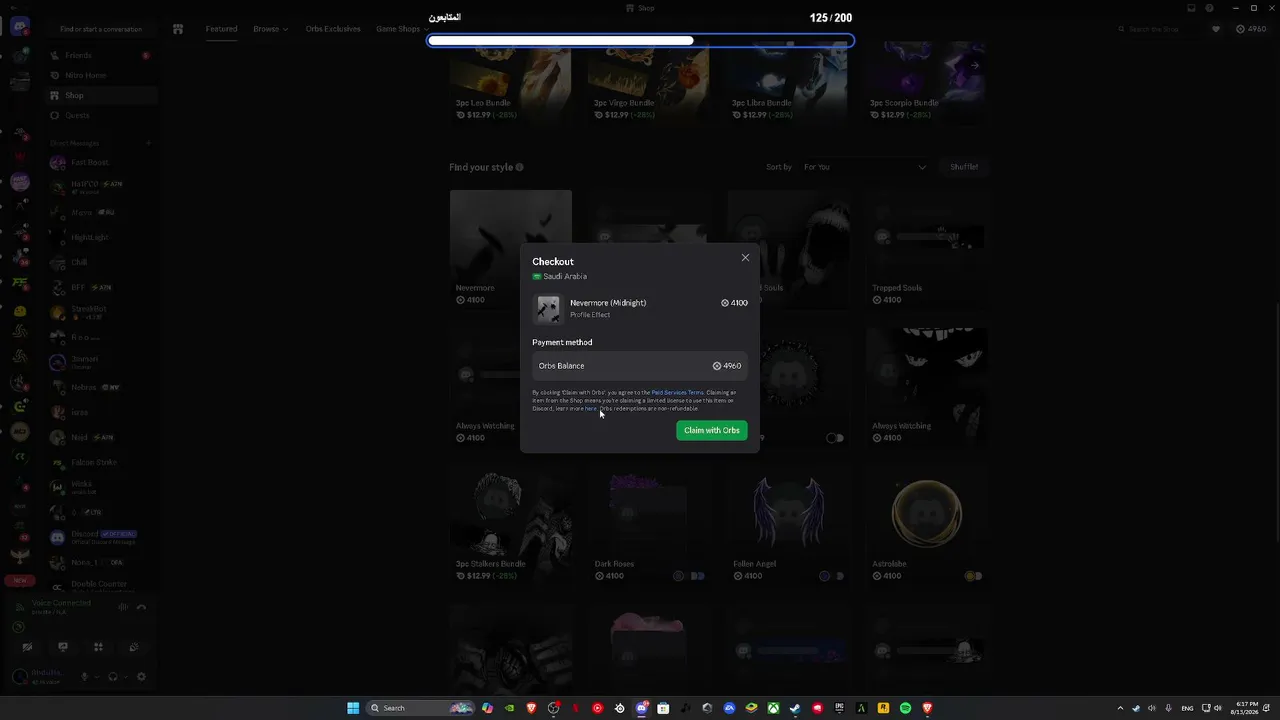Viewport: 1280px width, 720px height.
Task: Select Orbs Balance payment method
Action: (x=640, y=366)
